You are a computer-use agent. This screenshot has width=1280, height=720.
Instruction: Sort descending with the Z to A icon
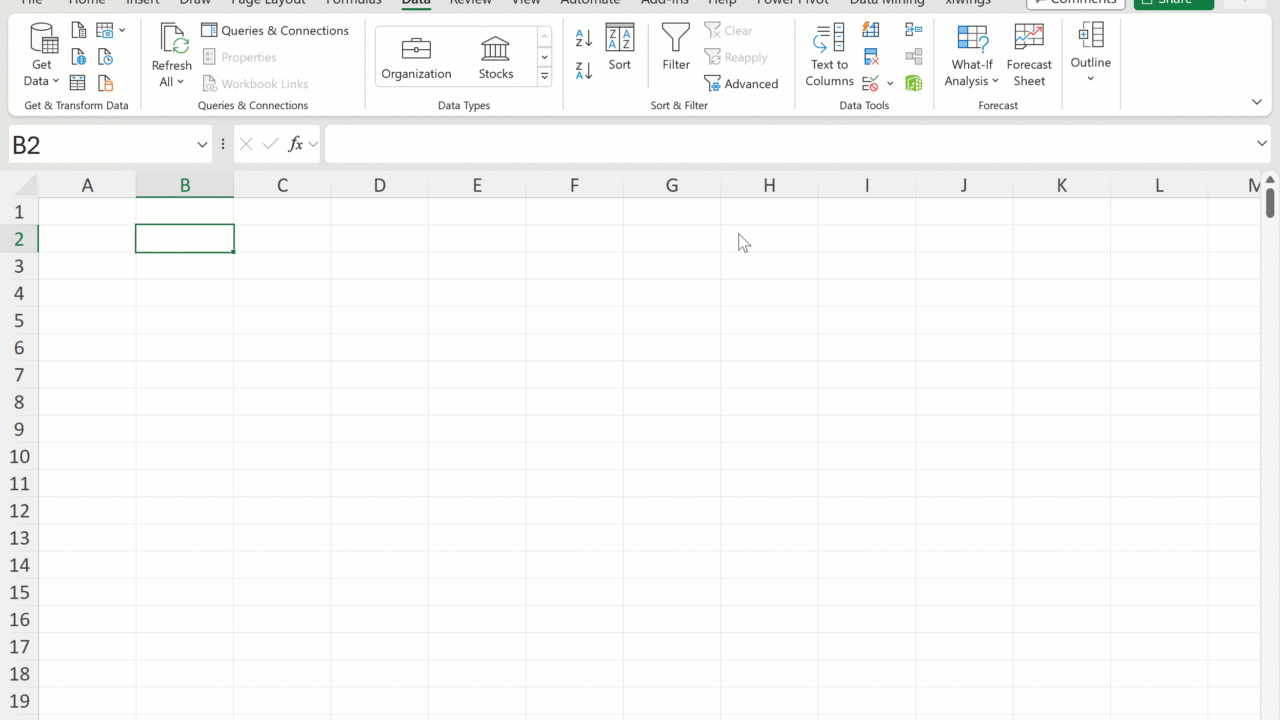(584, 70)
